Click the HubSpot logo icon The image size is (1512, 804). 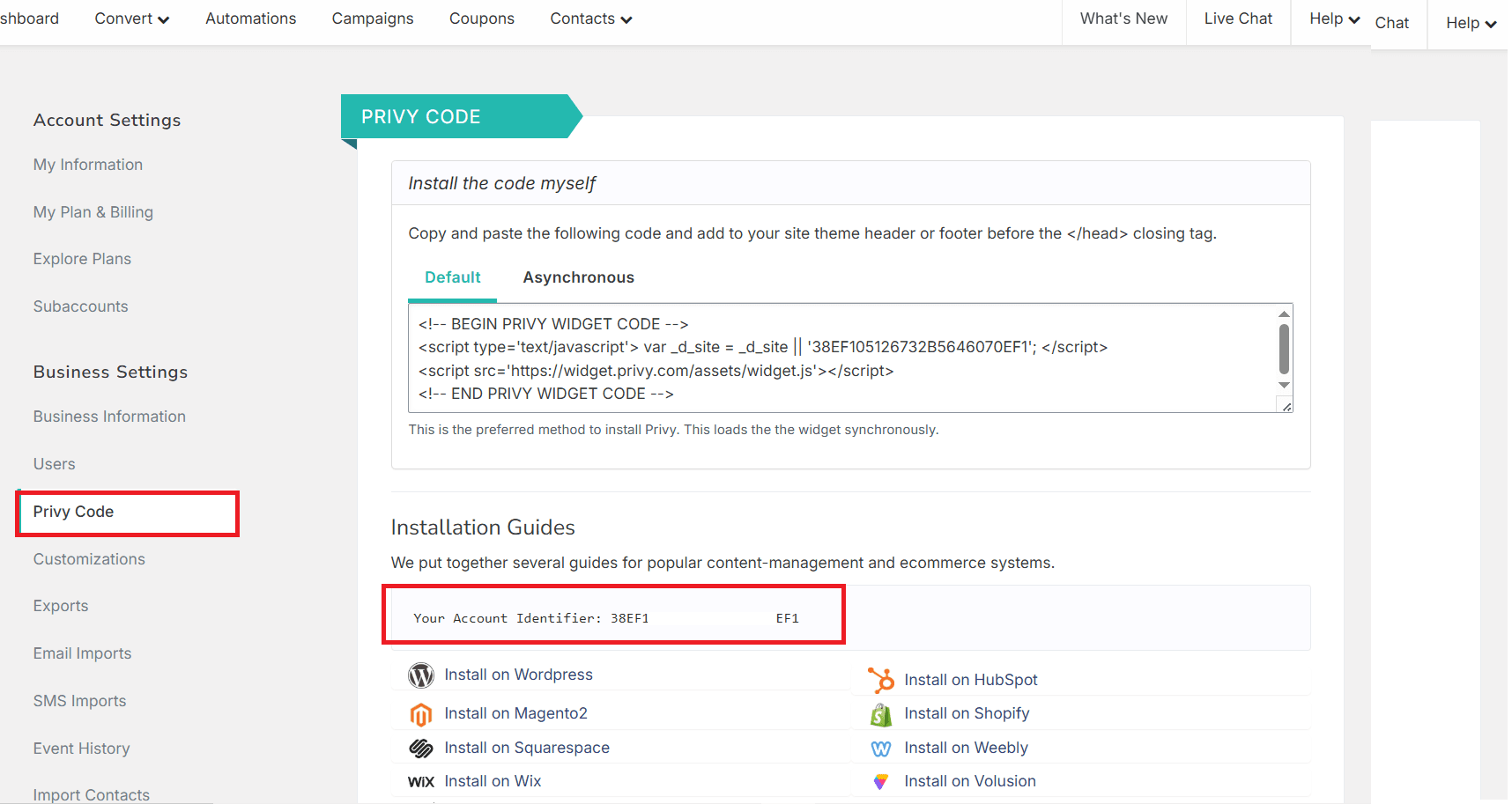point(880,680)
